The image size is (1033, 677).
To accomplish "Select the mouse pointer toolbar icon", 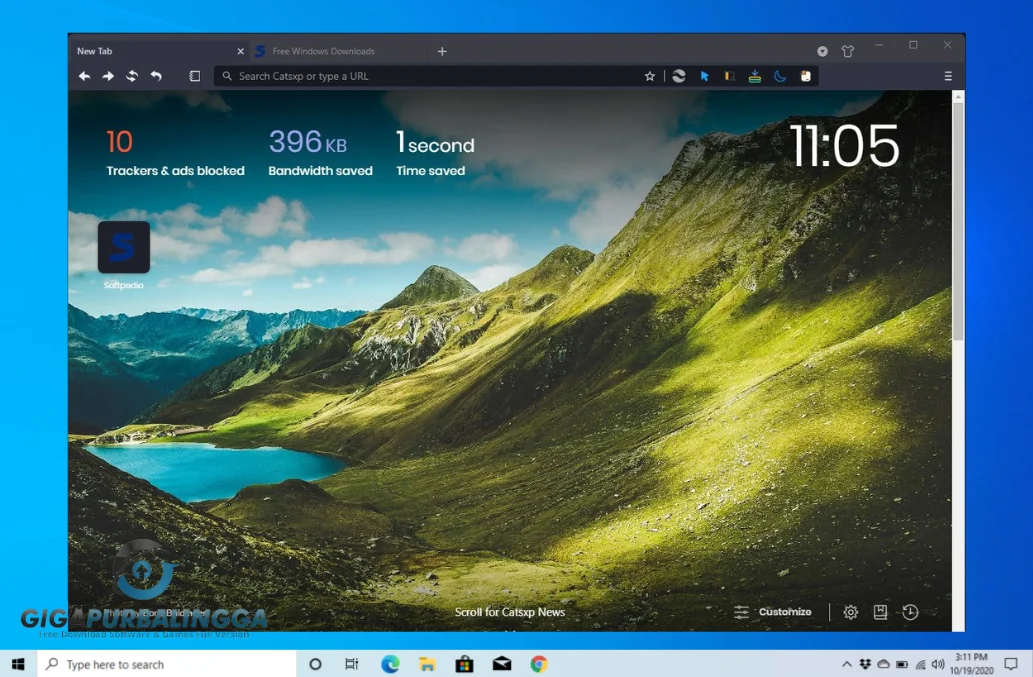I will [x=705, y=76].
